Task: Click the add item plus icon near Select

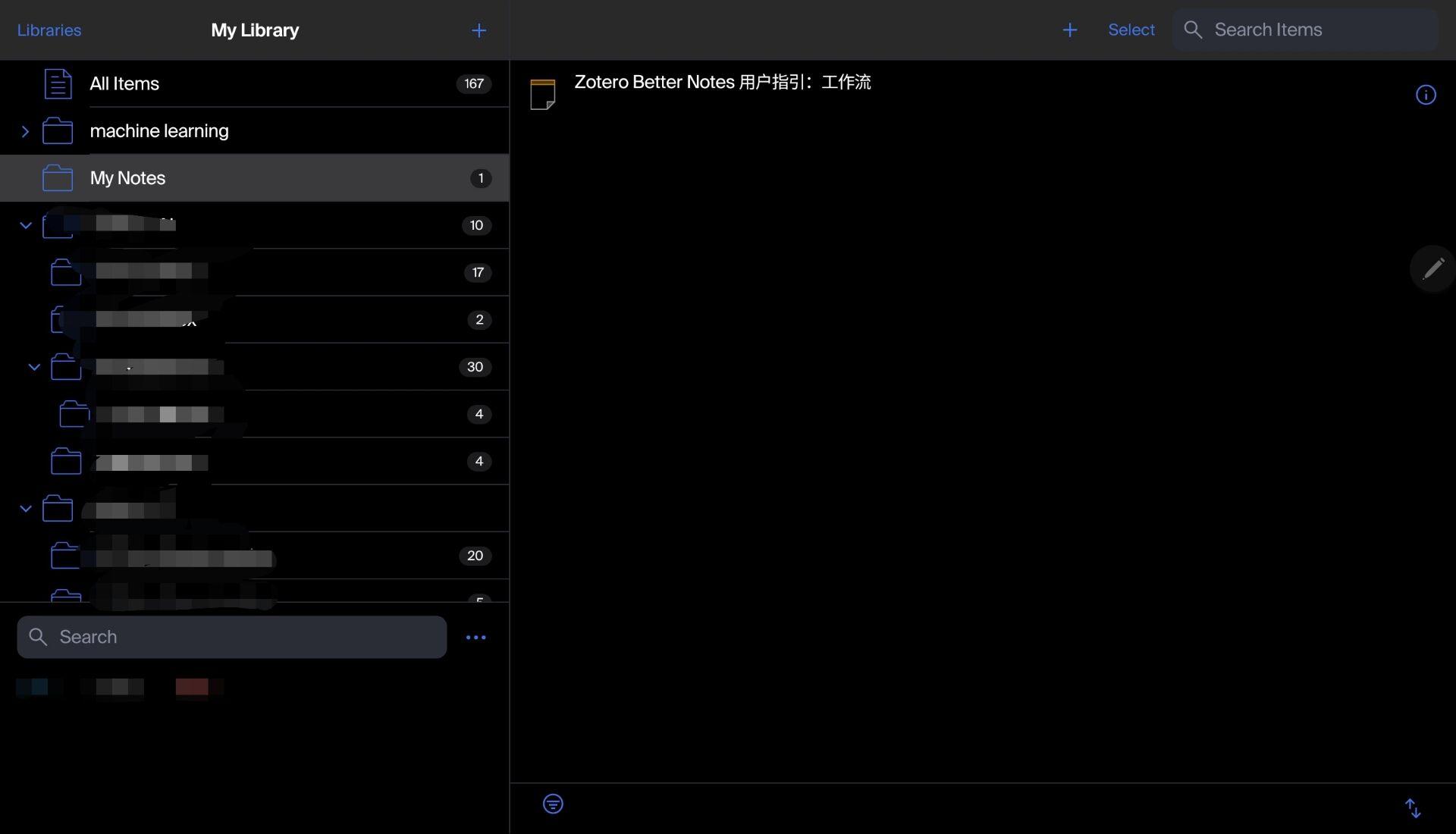Action: [1069, 30]
